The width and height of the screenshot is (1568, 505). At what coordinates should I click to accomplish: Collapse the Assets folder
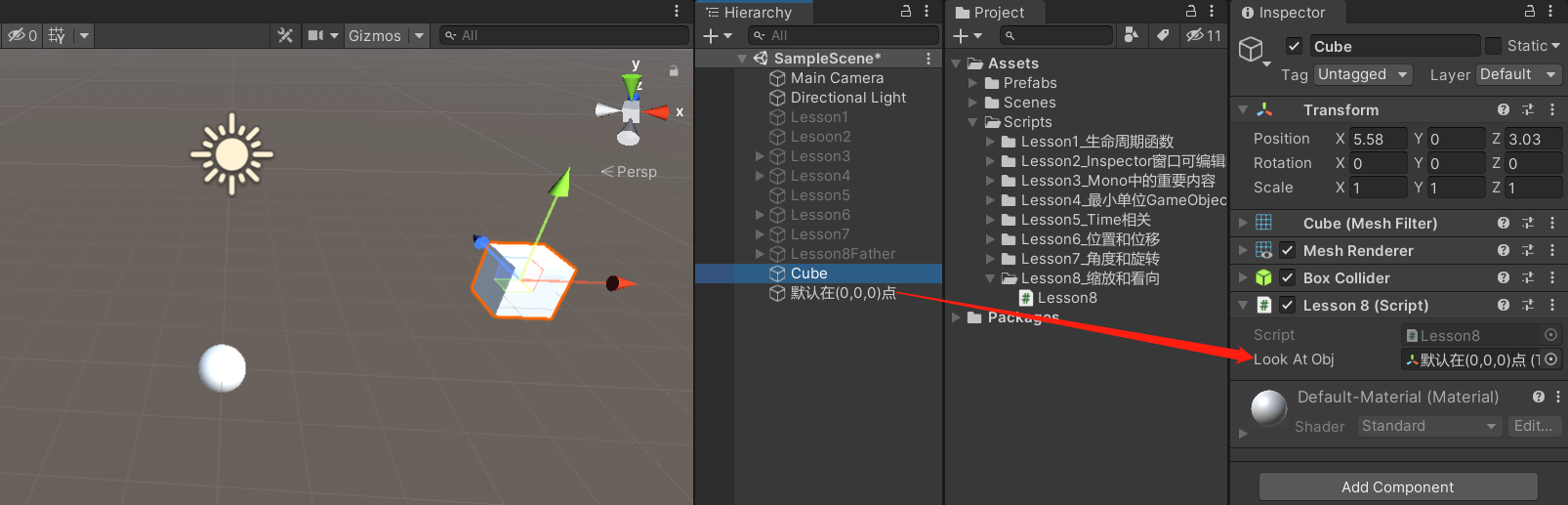pyautogui.click(x=956, y=63)
